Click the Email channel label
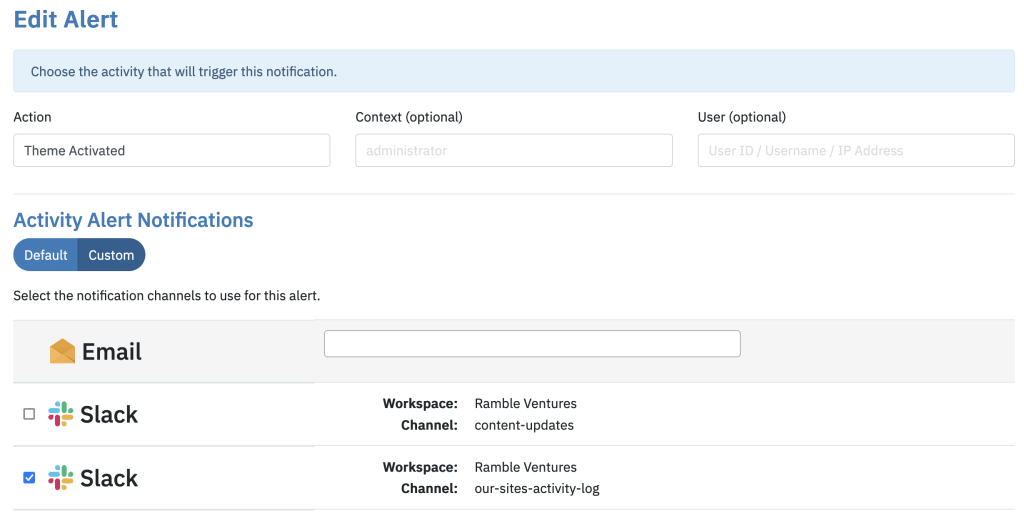This screenshot has width=1024, height=513. coord(112,352)
